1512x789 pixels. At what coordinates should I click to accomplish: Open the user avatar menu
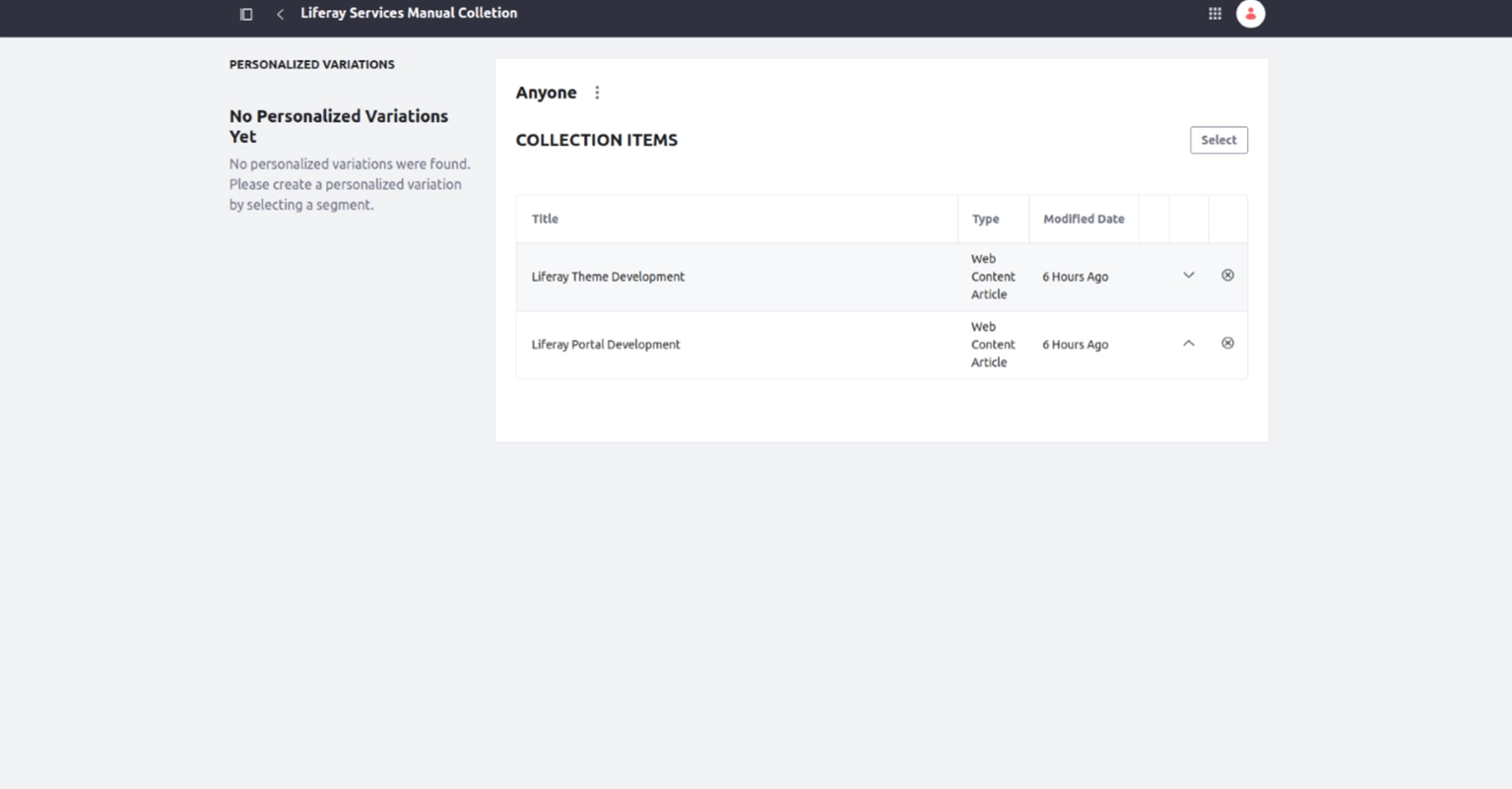tap(1250, 14)
